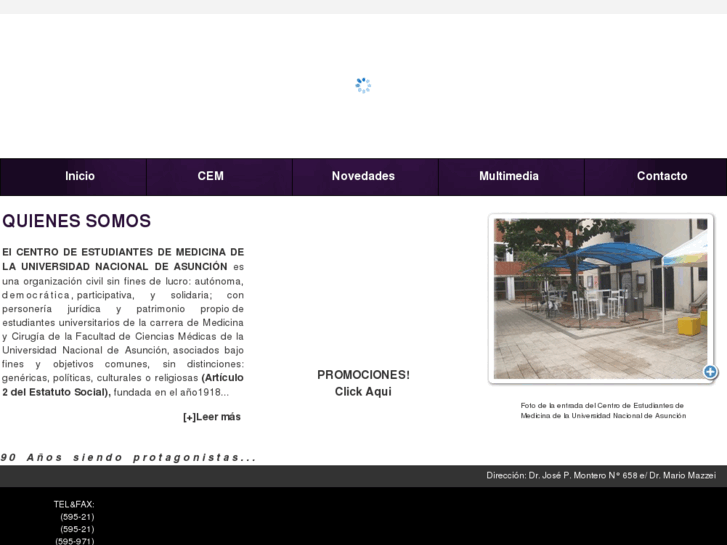
Task: Click the photo caption about Centro de Estudiantes
Action: [x=603, y=410]
